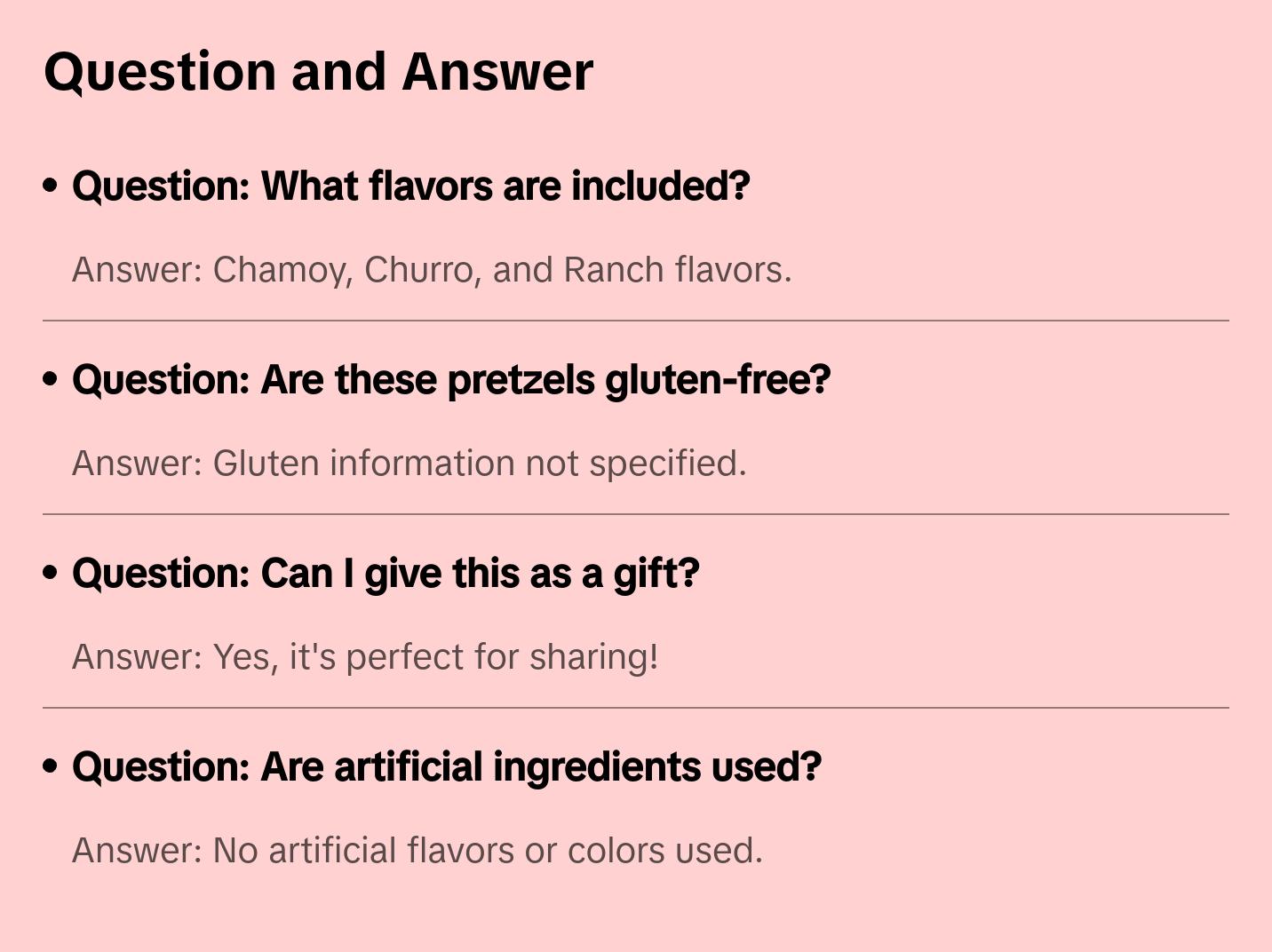
Task: Click the divider line below the gift answer
Action: [636, 708]
